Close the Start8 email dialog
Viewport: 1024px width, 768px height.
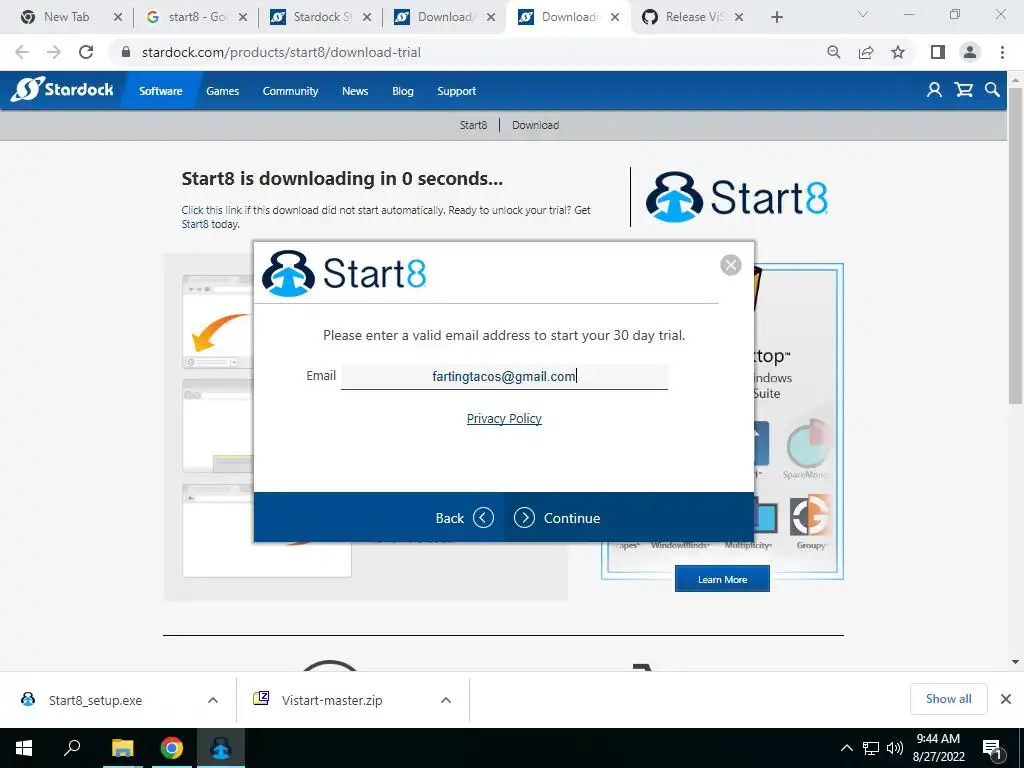point(731,265)
